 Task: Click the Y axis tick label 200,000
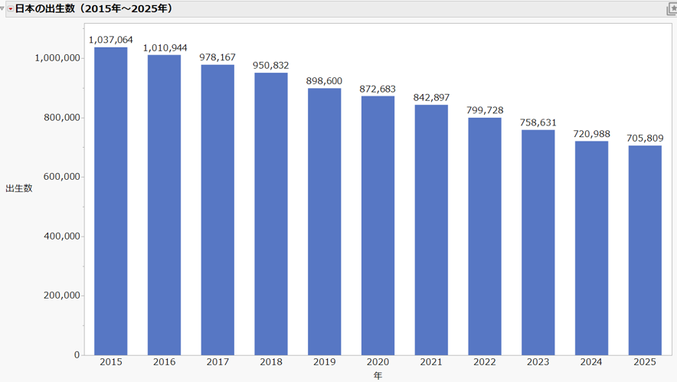pyautogui.click(x=62, y=295)
